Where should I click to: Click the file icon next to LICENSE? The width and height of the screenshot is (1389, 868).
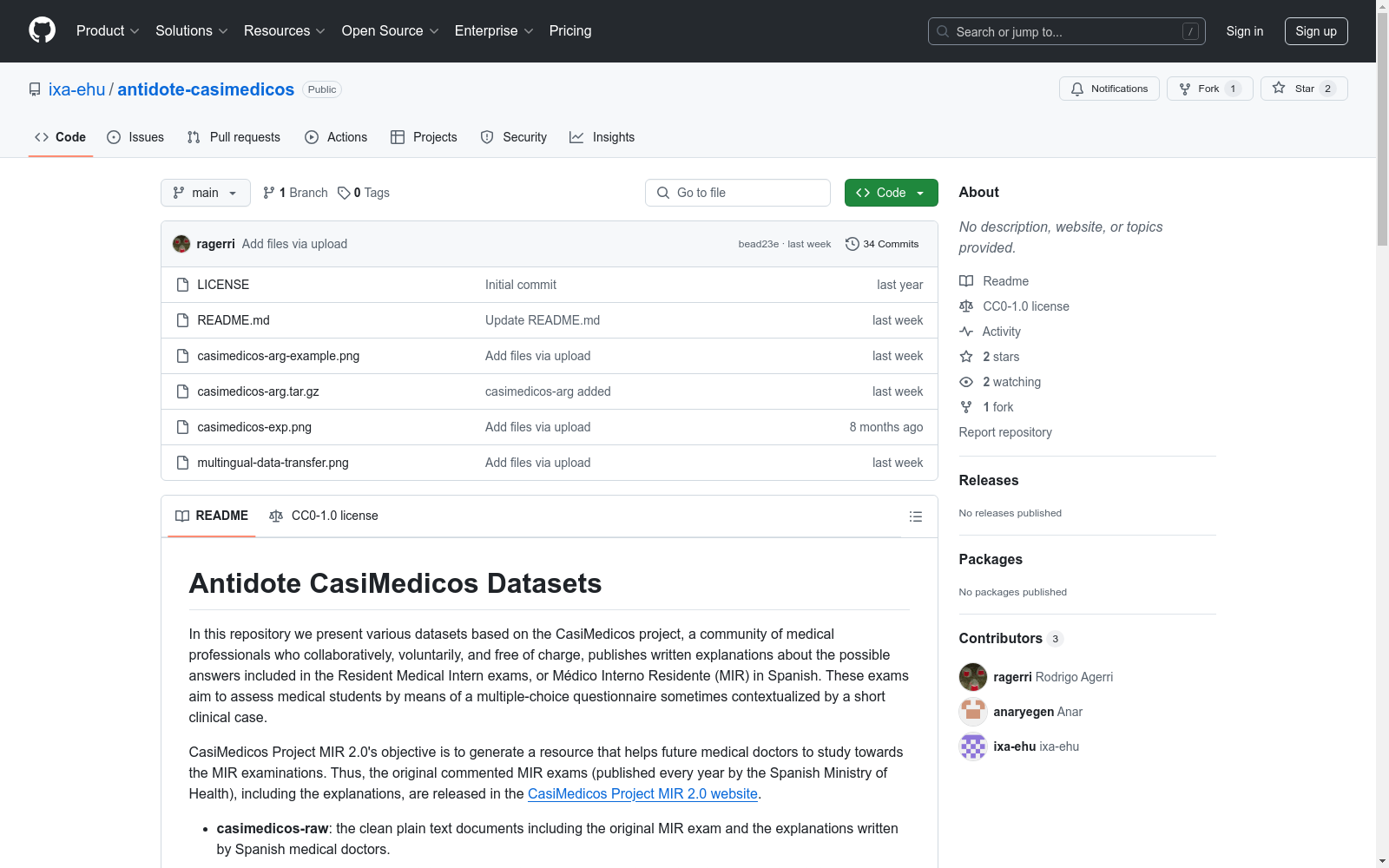(x=182, y=285)
